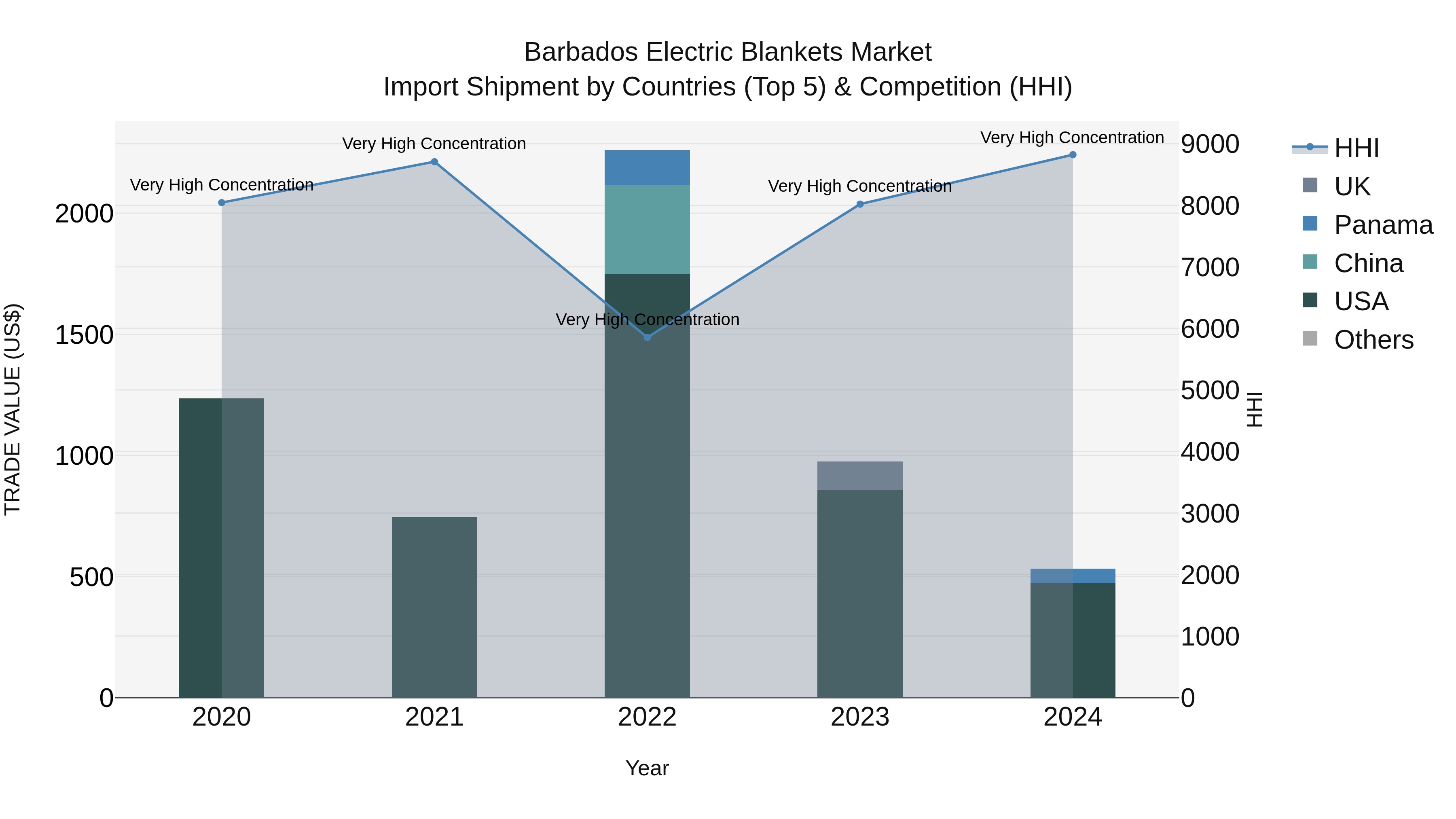This screenshot has width=1456, height=819.
Task: Click the Panama segment of 2022 bar
Action: pyautogui.click(x=647, y=168)
